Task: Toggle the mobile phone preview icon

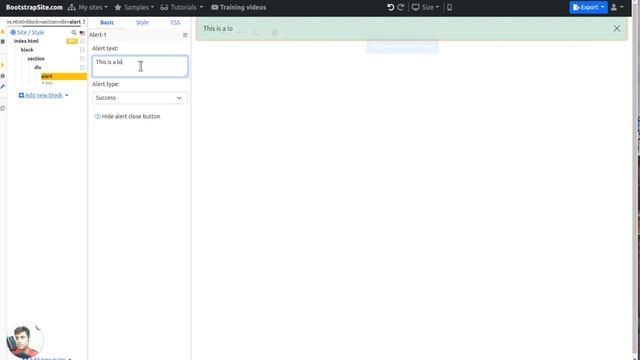Action: 449,7
